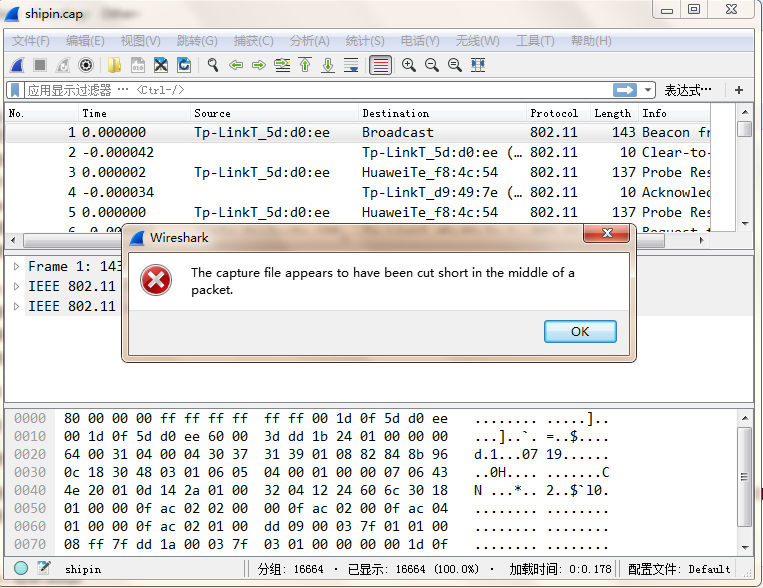Expand Frame 1 tree item

[x=16, y=266]
